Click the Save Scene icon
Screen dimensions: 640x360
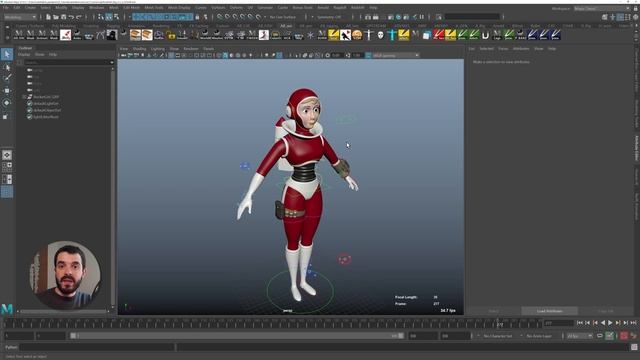pyautogui.click(x=64, y=17)
